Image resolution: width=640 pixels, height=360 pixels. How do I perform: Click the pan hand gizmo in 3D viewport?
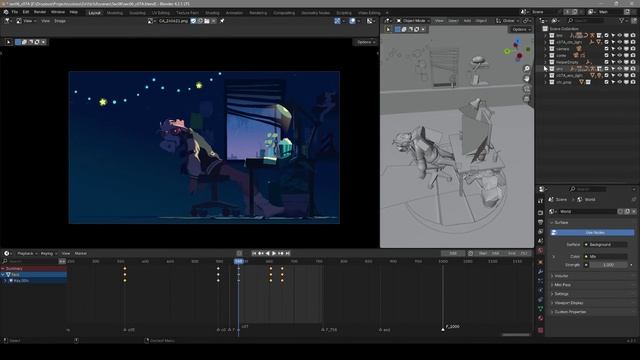point(527,78)
